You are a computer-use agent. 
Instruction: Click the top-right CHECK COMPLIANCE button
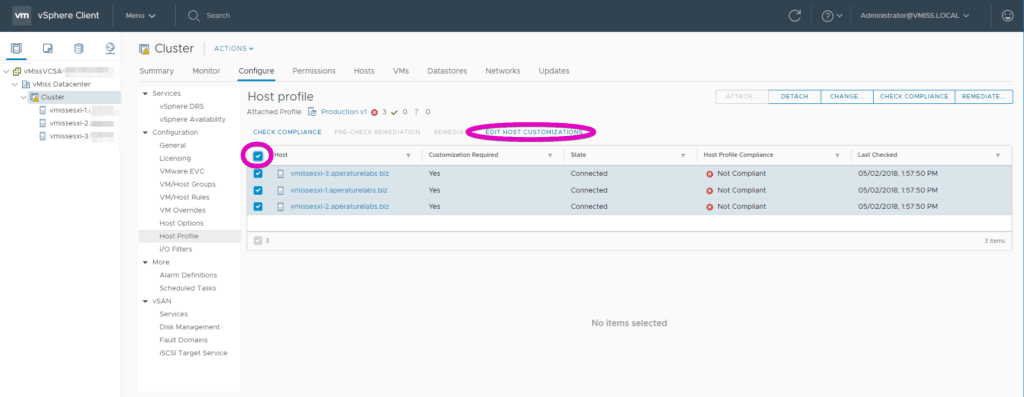tap(914, 97)
